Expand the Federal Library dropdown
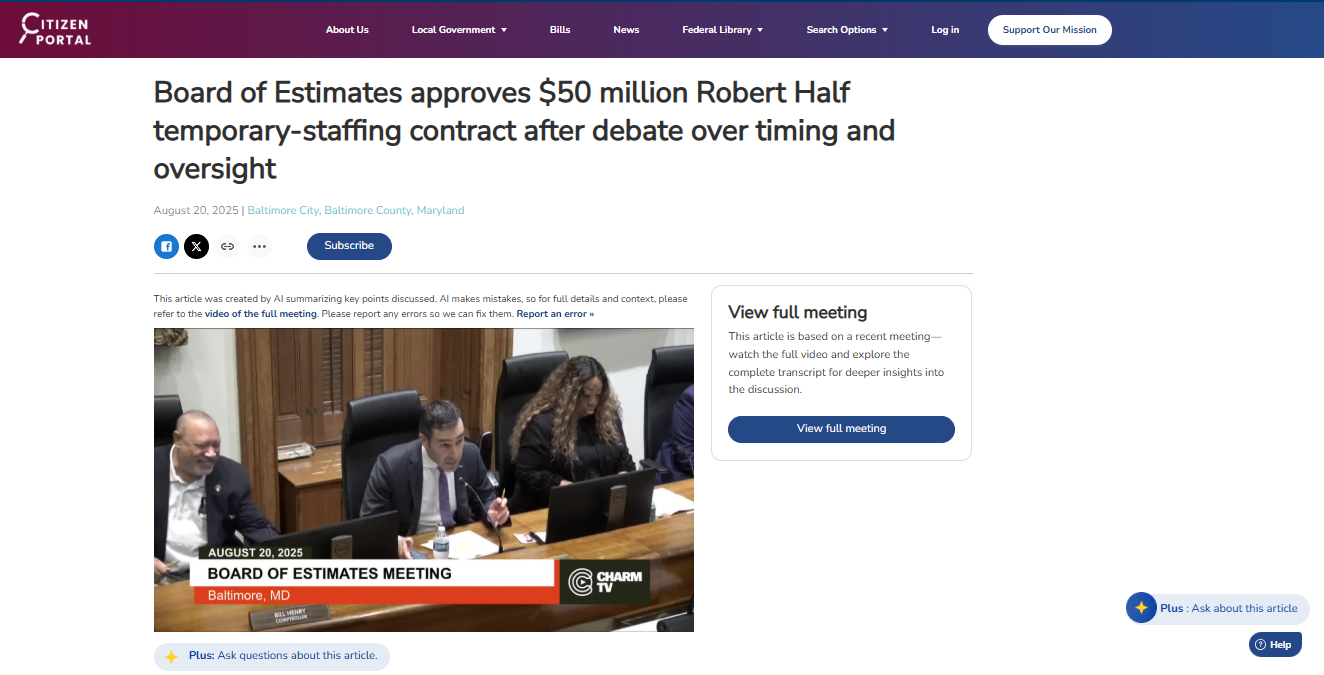The height and width of the screenshot is (675, 1324). pos(722,30)
